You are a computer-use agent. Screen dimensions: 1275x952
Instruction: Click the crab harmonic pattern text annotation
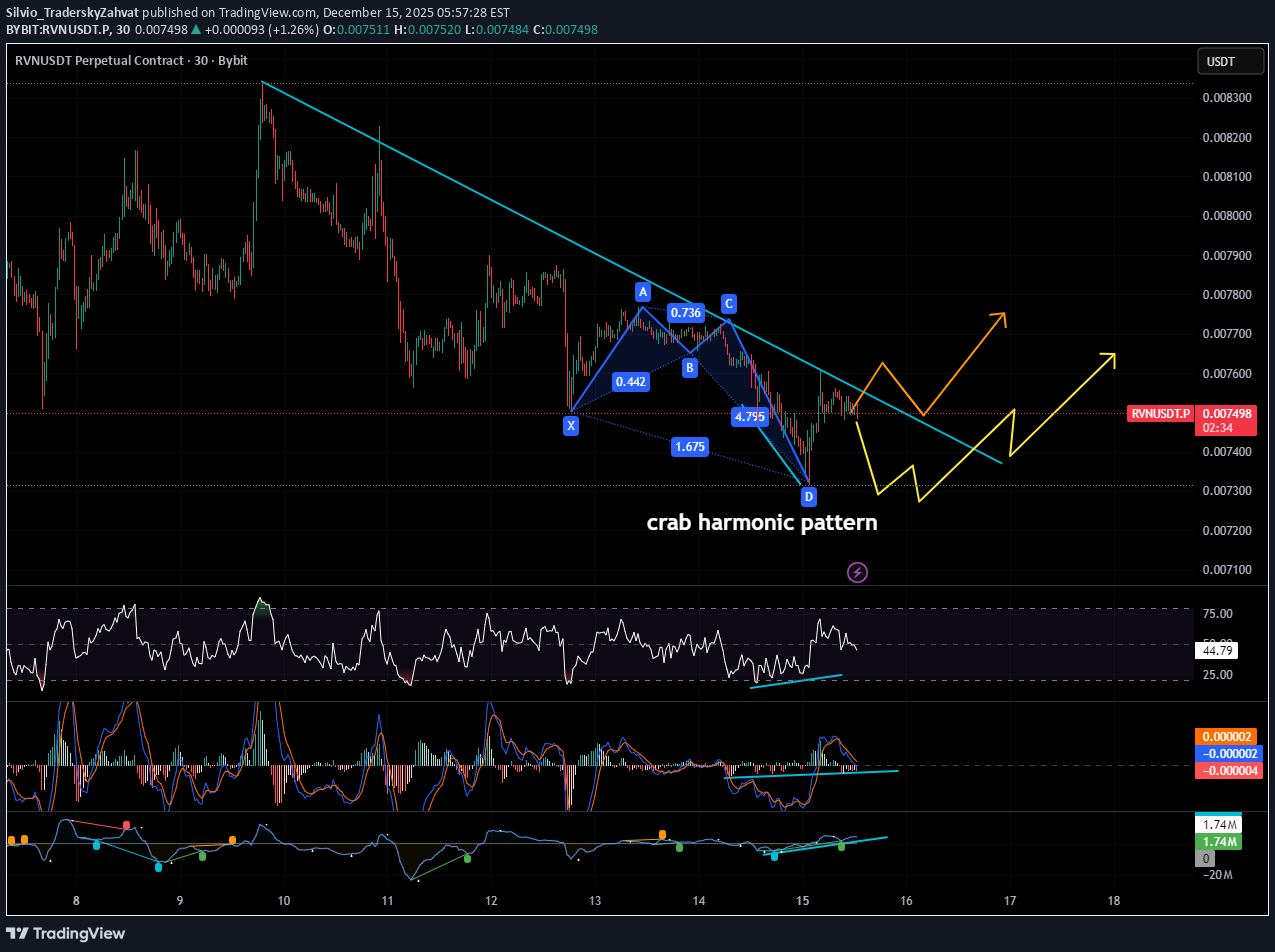tap(762, 522)
